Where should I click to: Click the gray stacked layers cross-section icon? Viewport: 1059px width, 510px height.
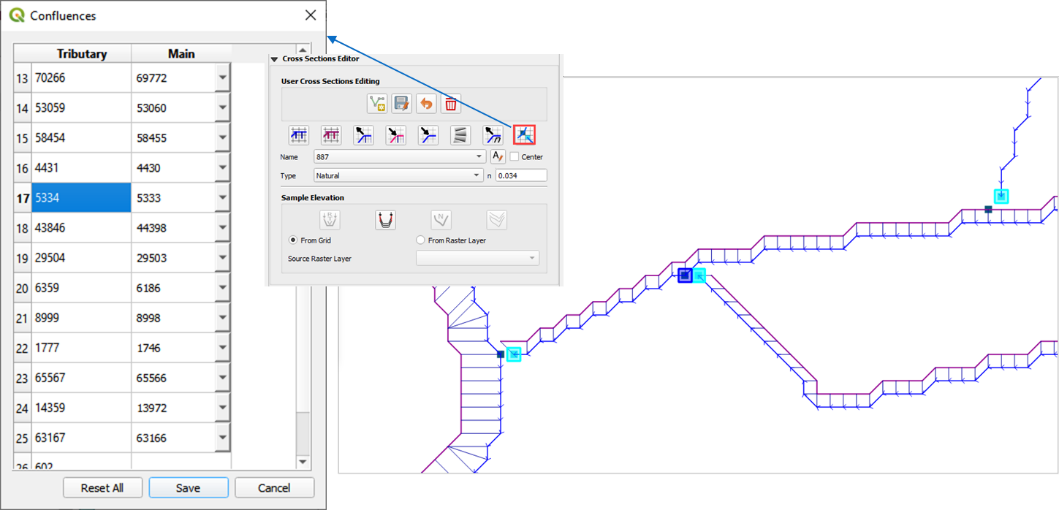[x=459, y=136]
